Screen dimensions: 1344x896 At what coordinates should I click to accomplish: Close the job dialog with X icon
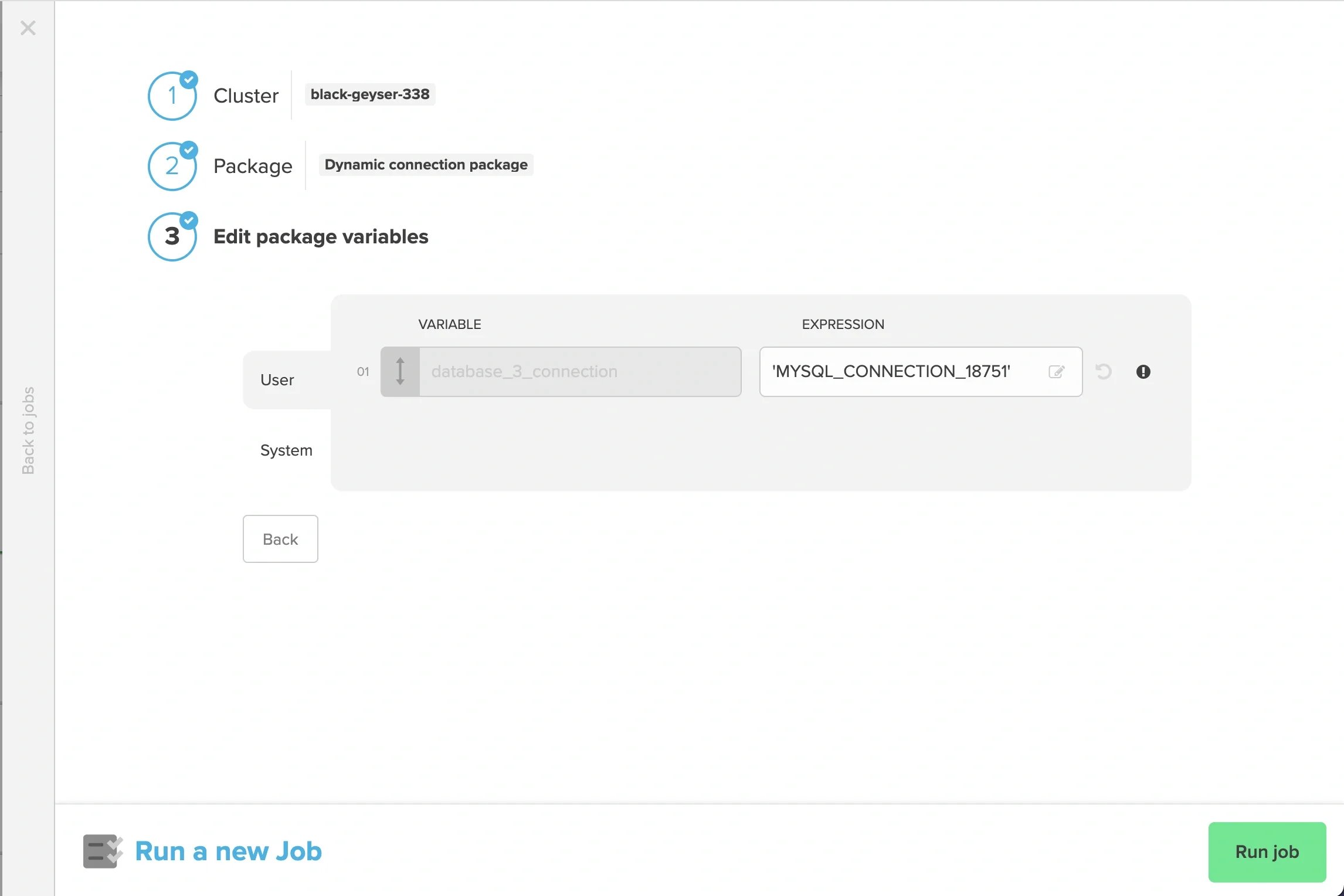point(28,28)
